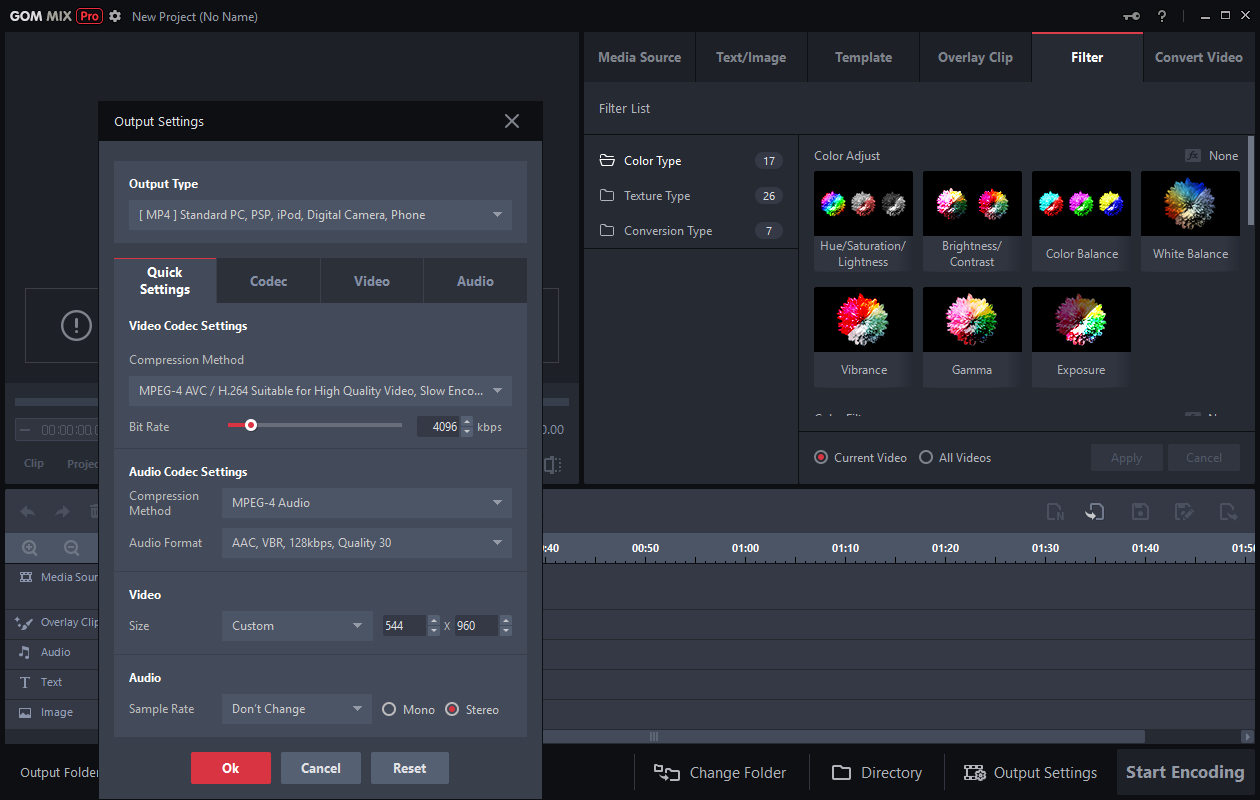Screen dimensions: 1260x800
Task: Select the Image track icon
Action: click(x=25, y=712)
